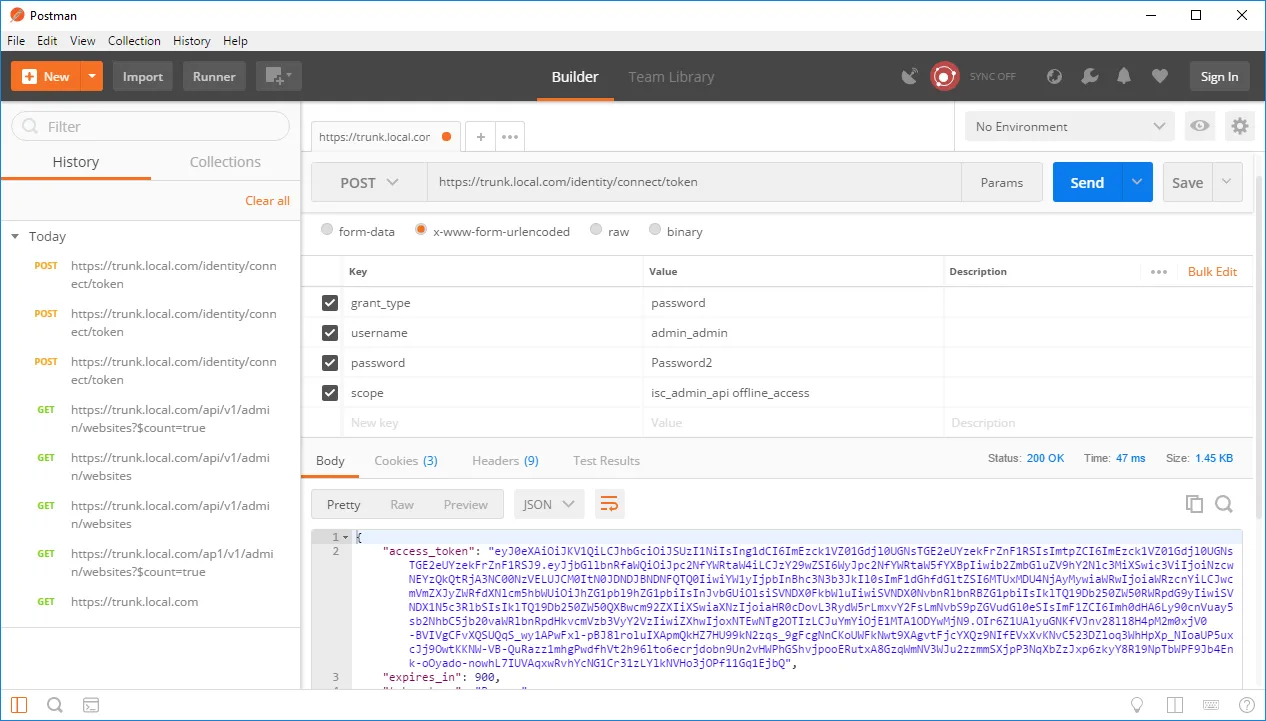Viewport: 1266px width, 721px height.
Task: Click the search response magnifier icon
Action: coord(1224,505)
